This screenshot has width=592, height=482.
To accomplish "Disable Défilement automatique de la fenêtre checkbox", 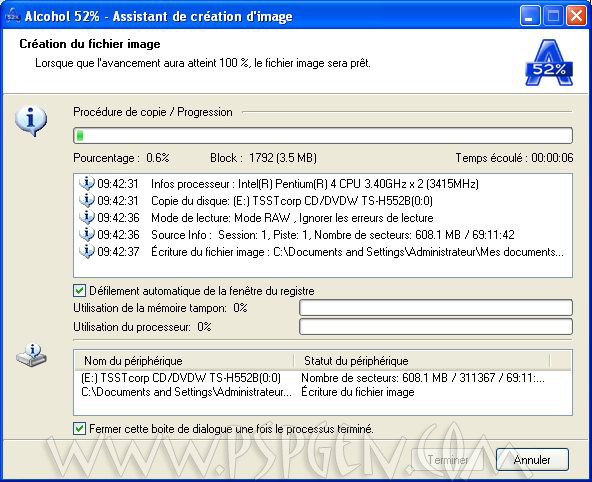I will 79,291.
